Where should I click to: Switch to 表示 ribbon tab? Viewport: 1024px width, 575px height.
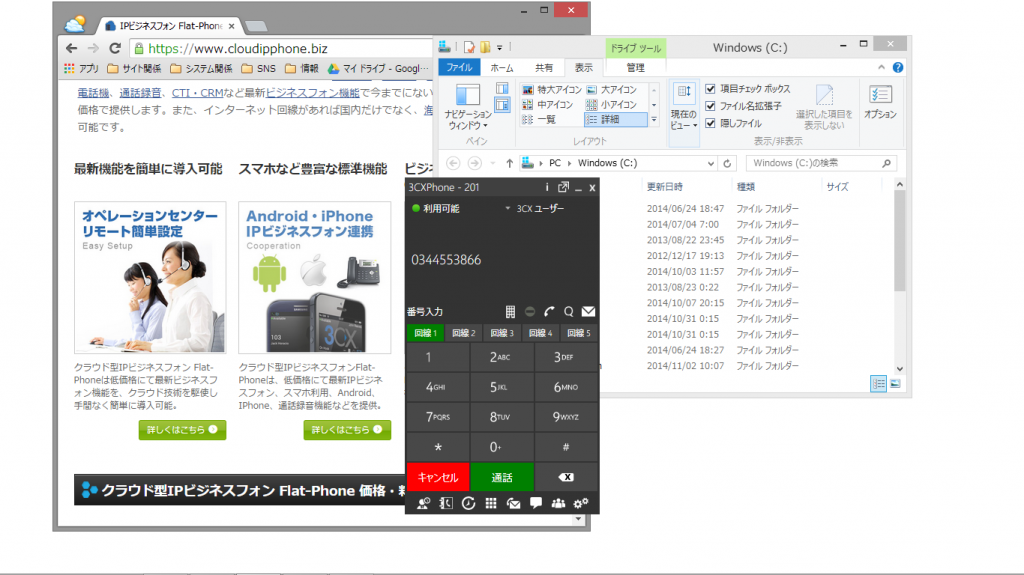[x=583, y=67]
